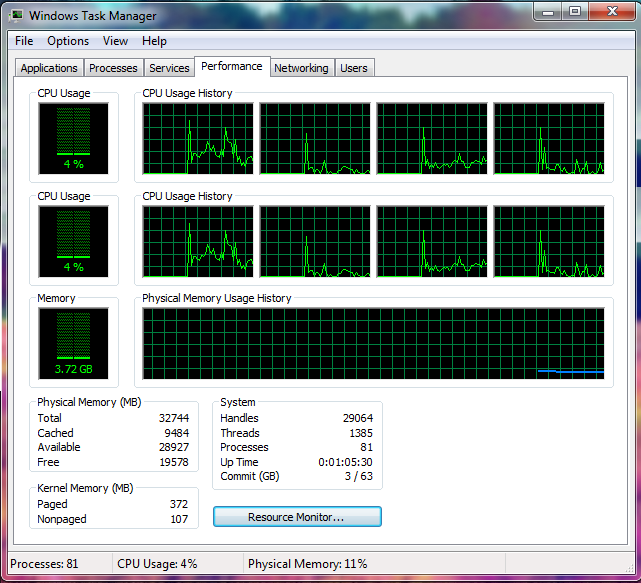Go to the Processes tab
641x583 pixels.
[x=113, y=68]
